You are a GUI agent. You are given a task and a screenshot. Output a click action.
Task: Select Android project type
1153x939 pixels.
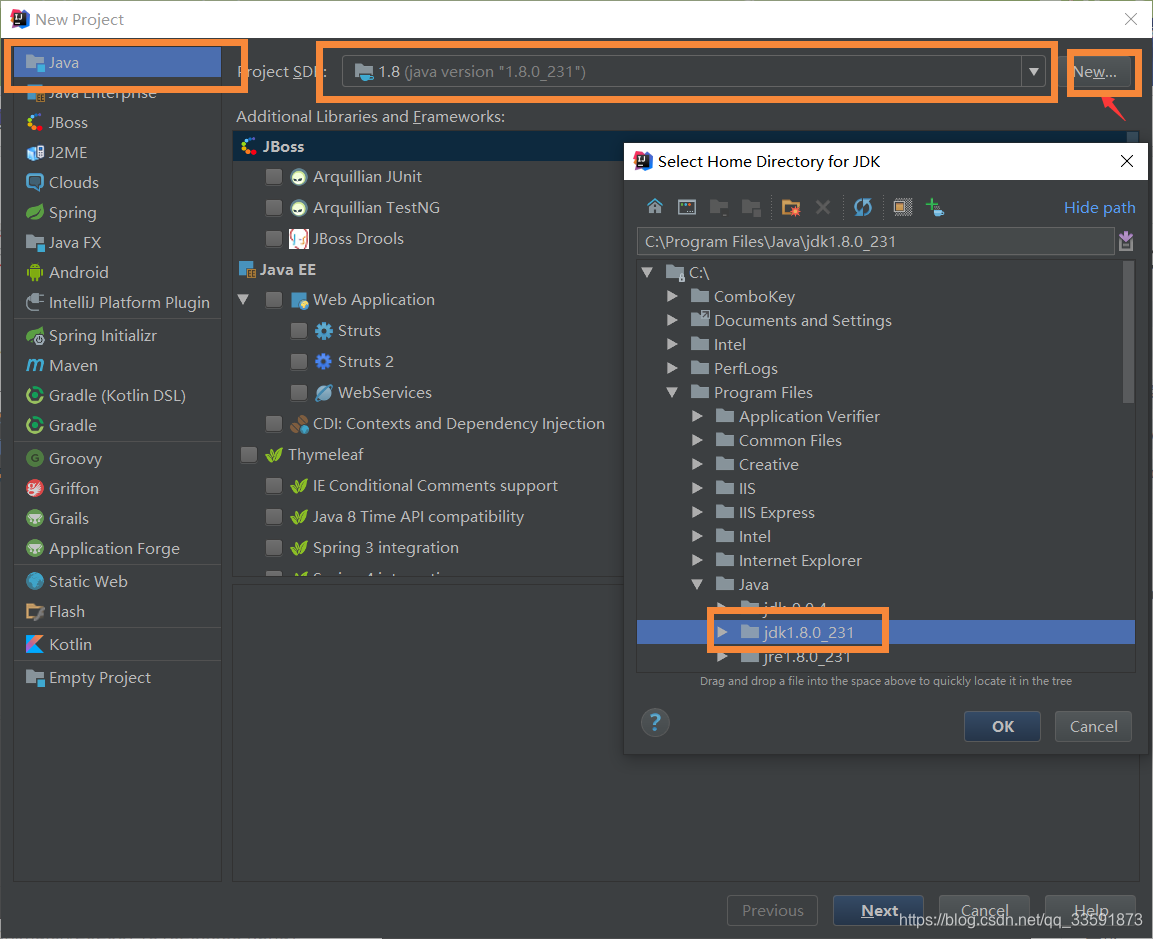click(118, 272)
